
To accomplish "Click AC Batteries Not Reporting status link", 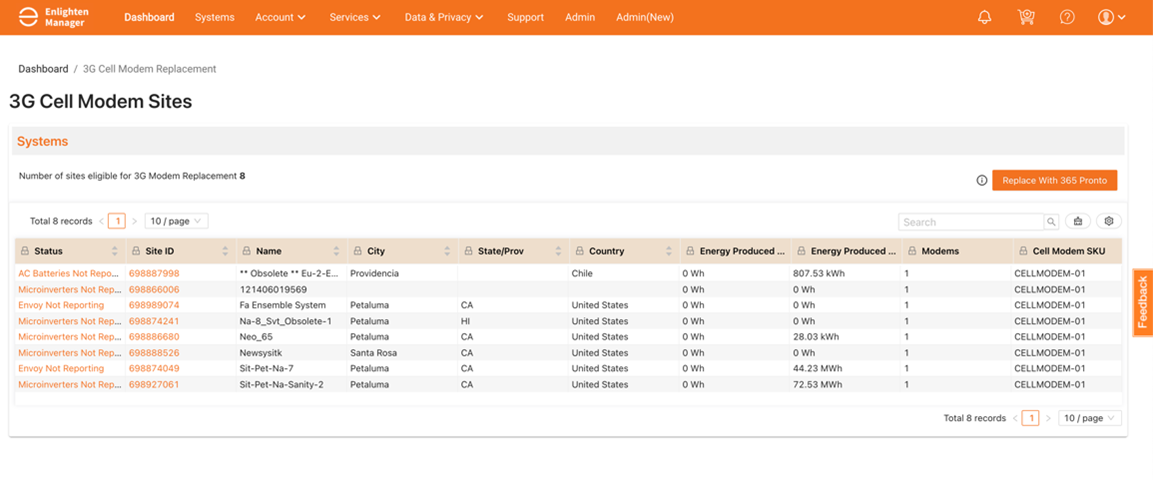I will pyautogui.click(x=69, y=273).
